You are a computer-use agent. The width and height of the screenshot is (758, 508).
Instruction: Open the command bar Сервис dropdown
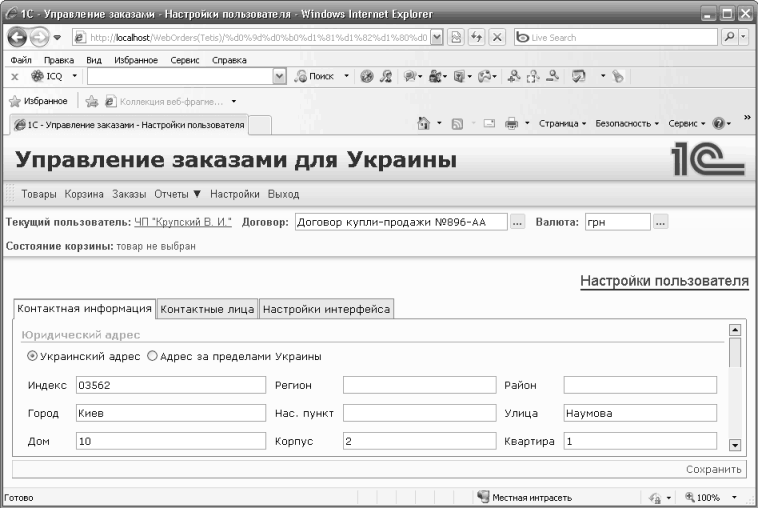(686, 123)
